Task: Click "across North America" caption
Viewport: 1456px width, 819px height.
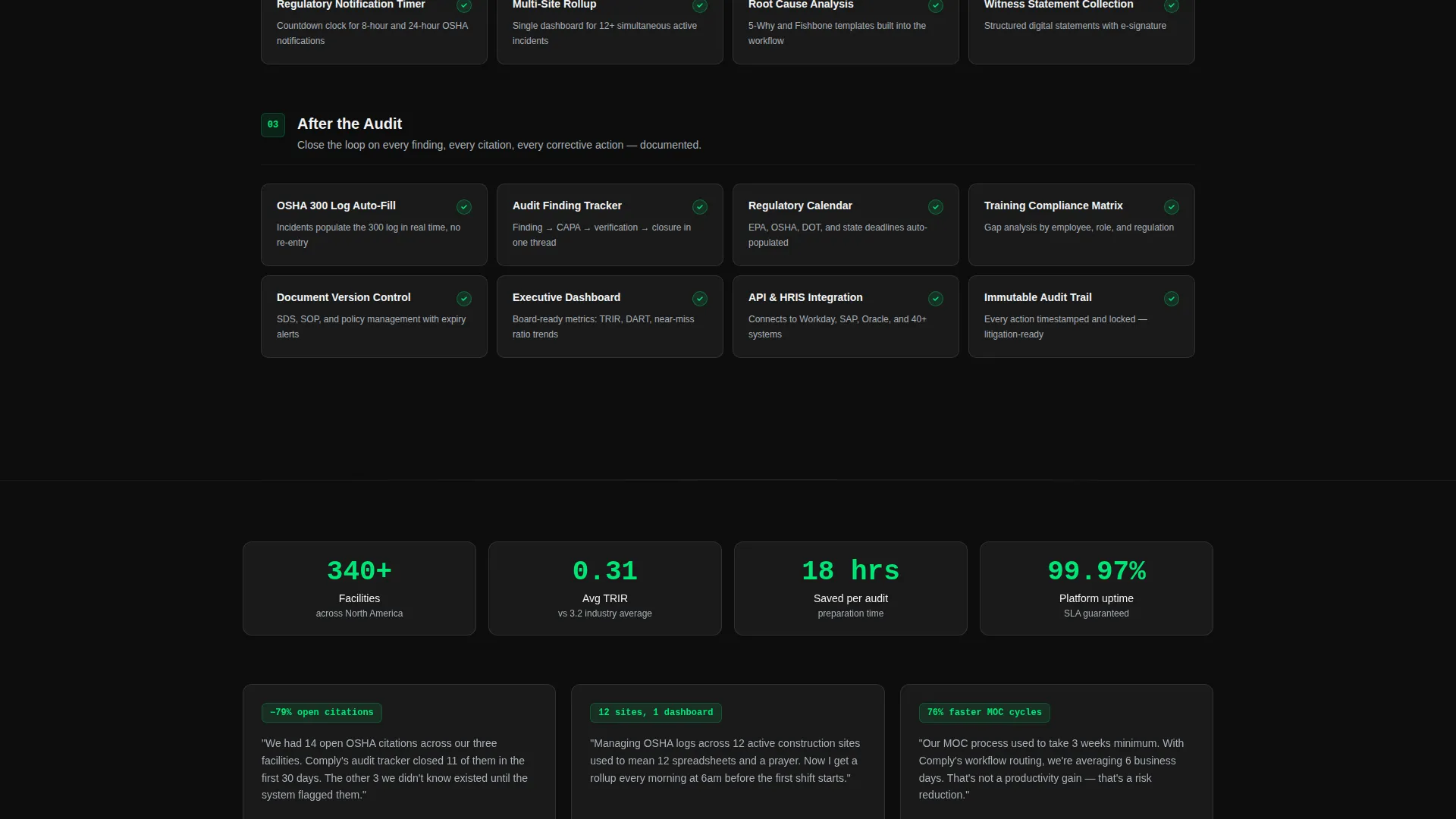Action: point(359,613)
